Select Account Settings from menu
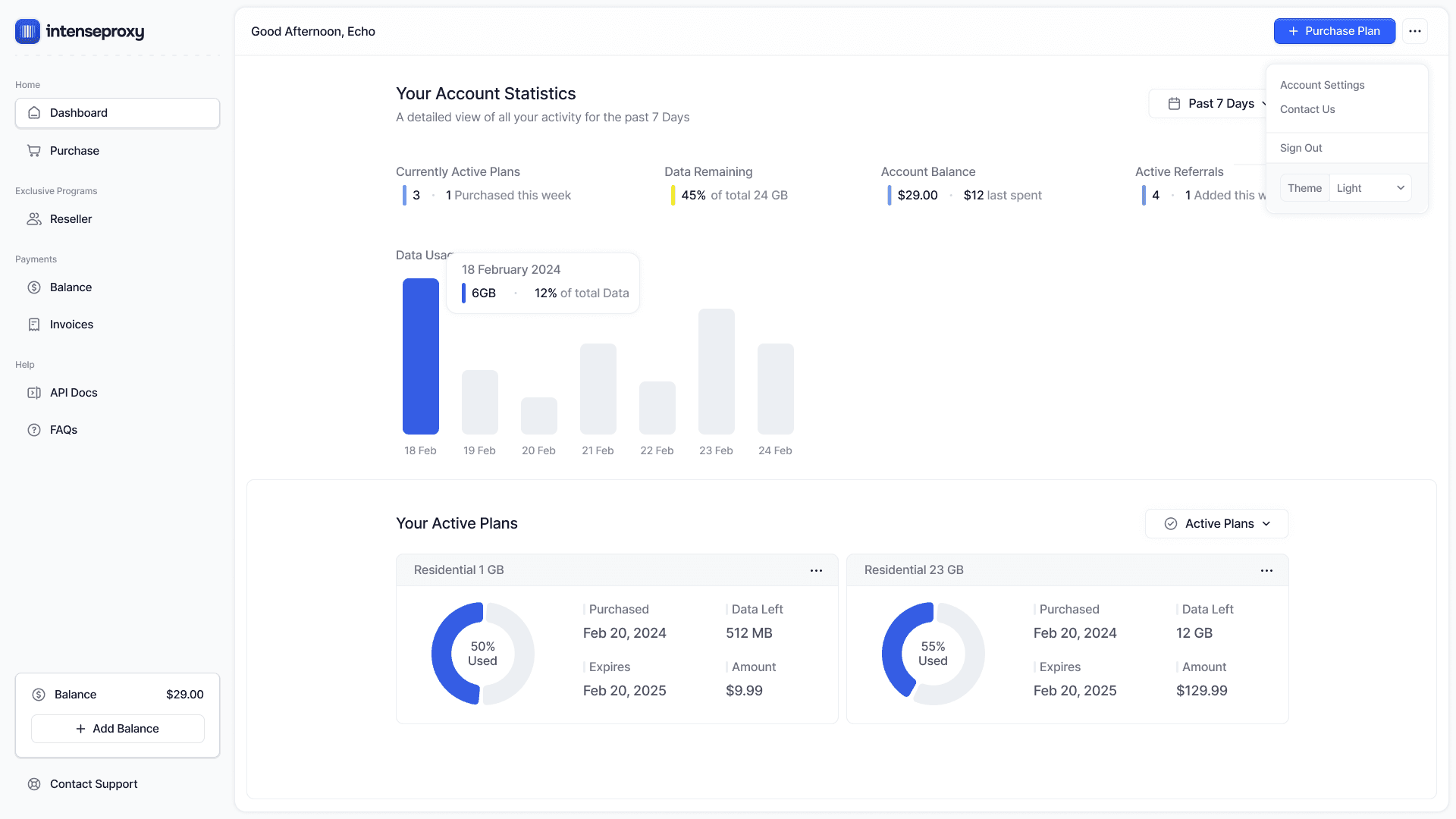The image size is (1456, 819). coord(1322,85)
